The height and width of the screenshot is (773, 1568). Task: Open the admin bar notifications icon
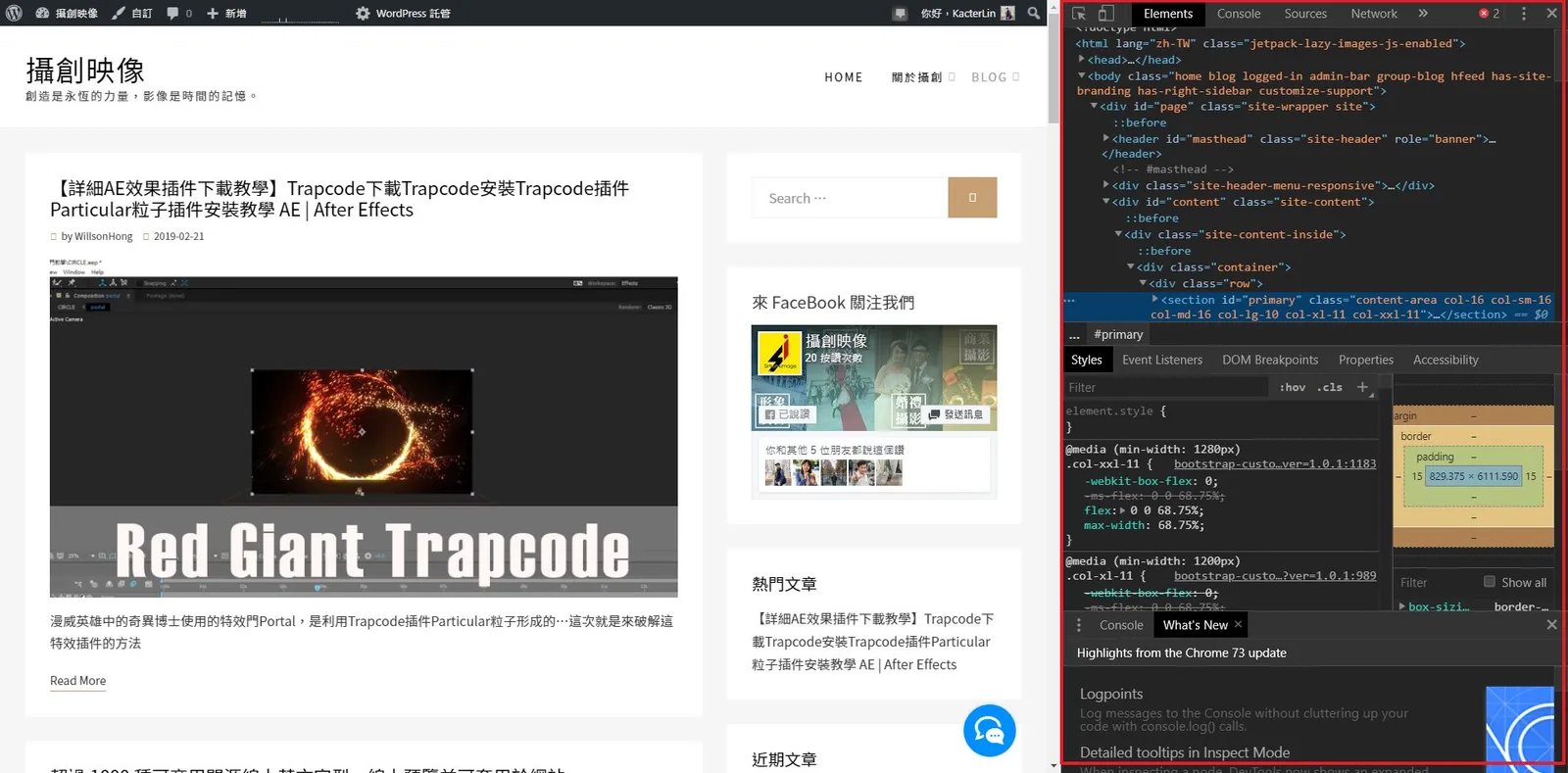click(900, 14)
